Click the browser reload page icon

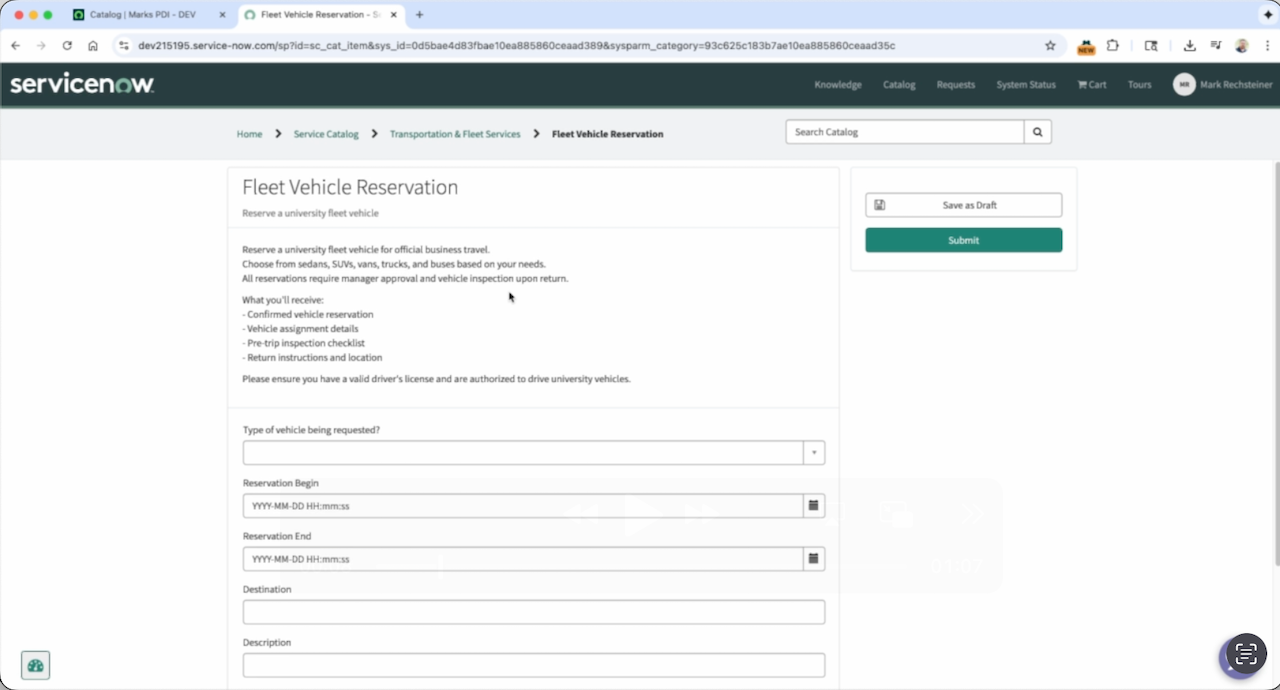(x=67, y=46)
